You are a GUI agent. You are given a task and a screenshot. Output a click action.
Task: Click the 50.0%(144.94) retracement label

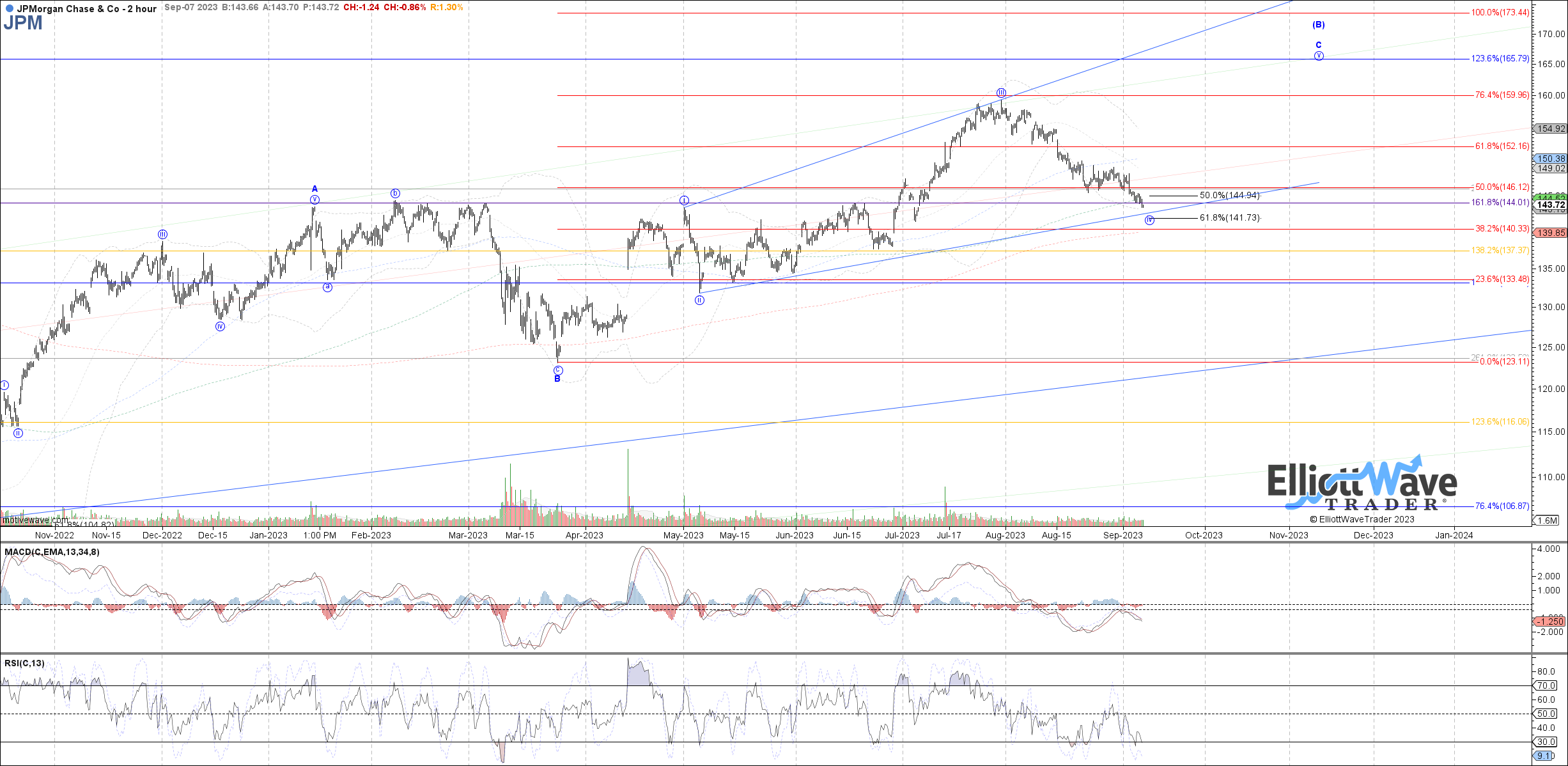1230,196
